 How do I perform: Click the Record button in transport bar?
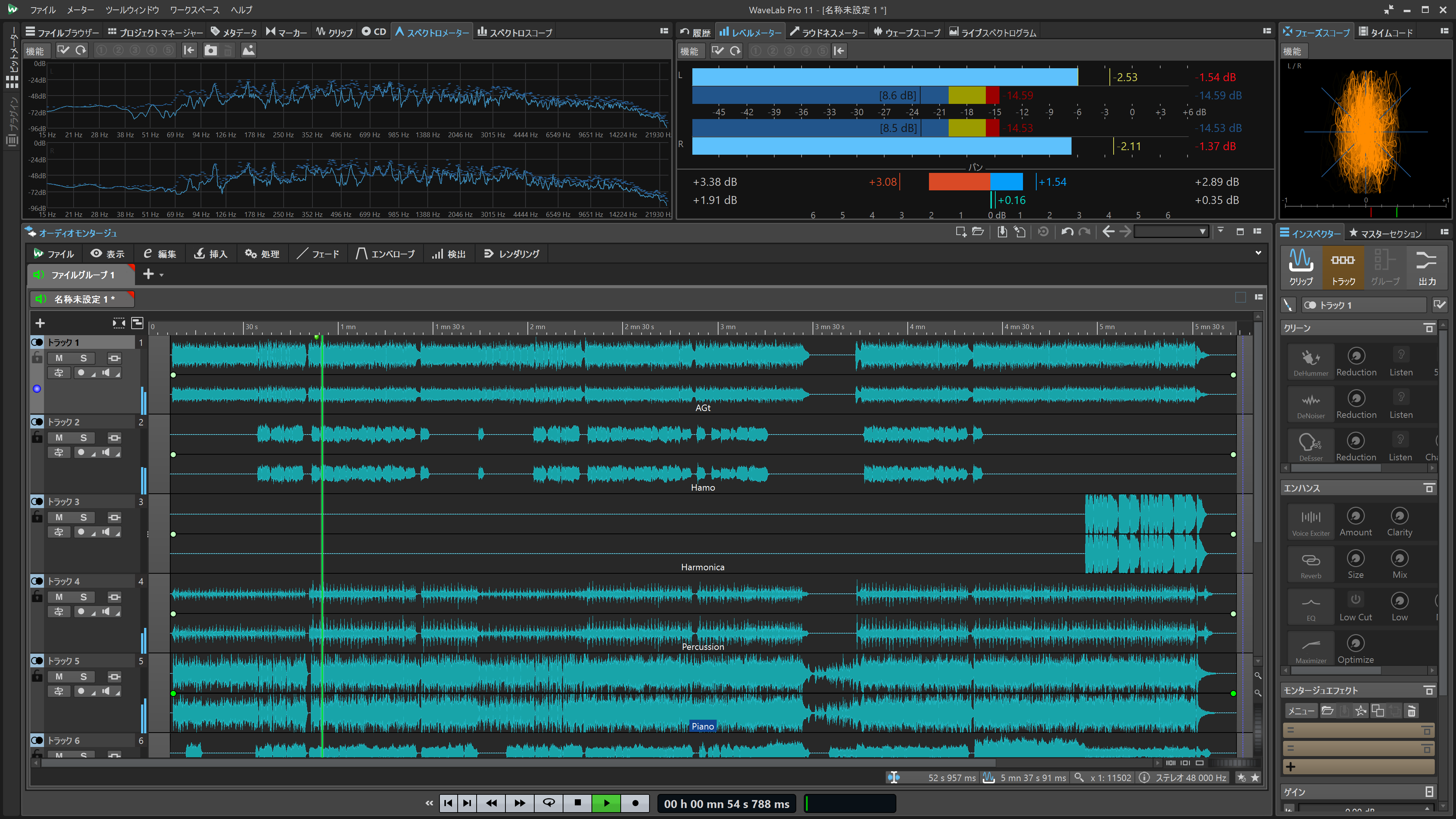(635, 803)
